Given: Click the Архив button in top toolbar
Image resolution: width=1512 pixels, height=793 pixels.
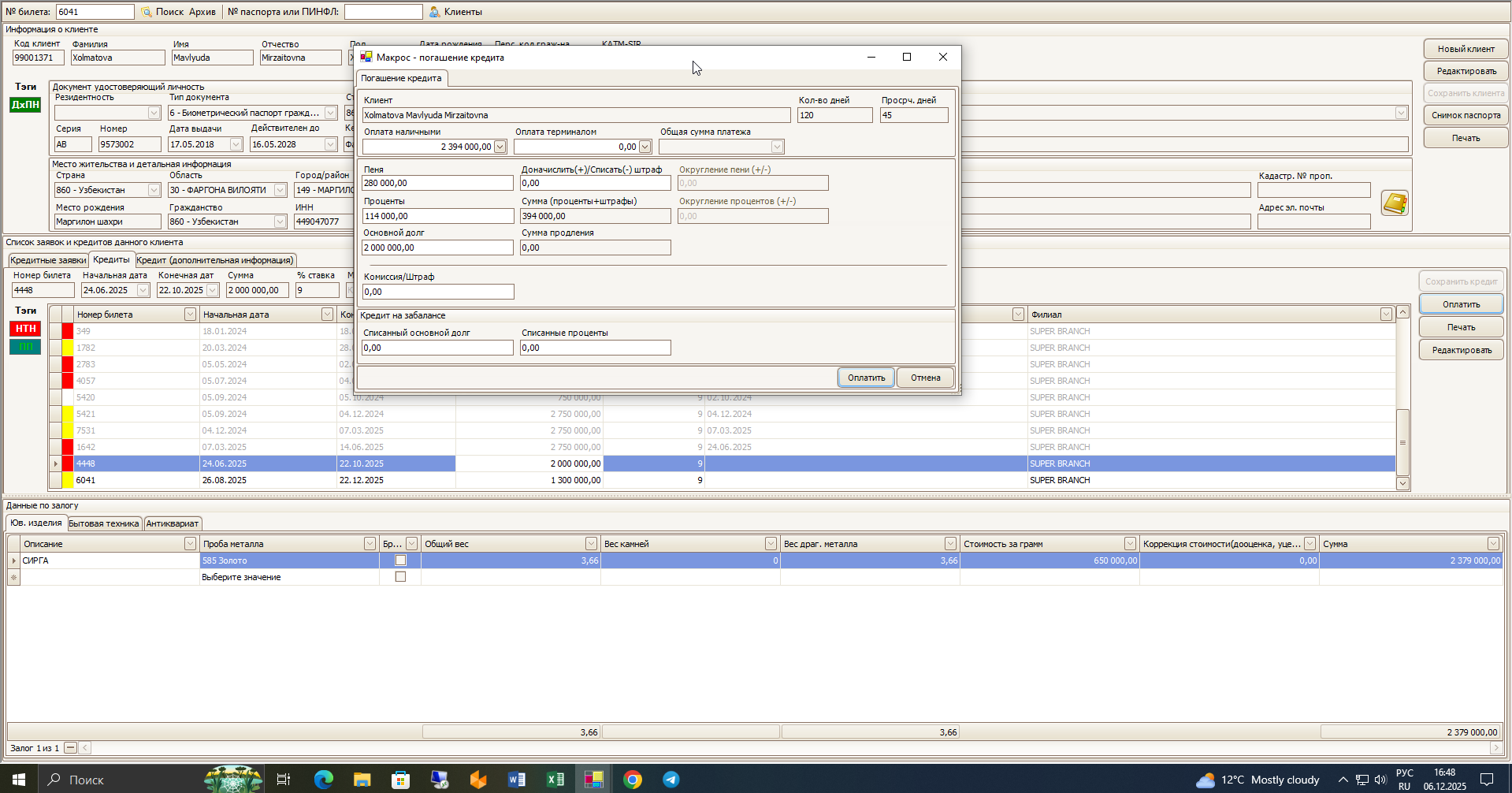Looking at the screenshot, I should 202,12.
